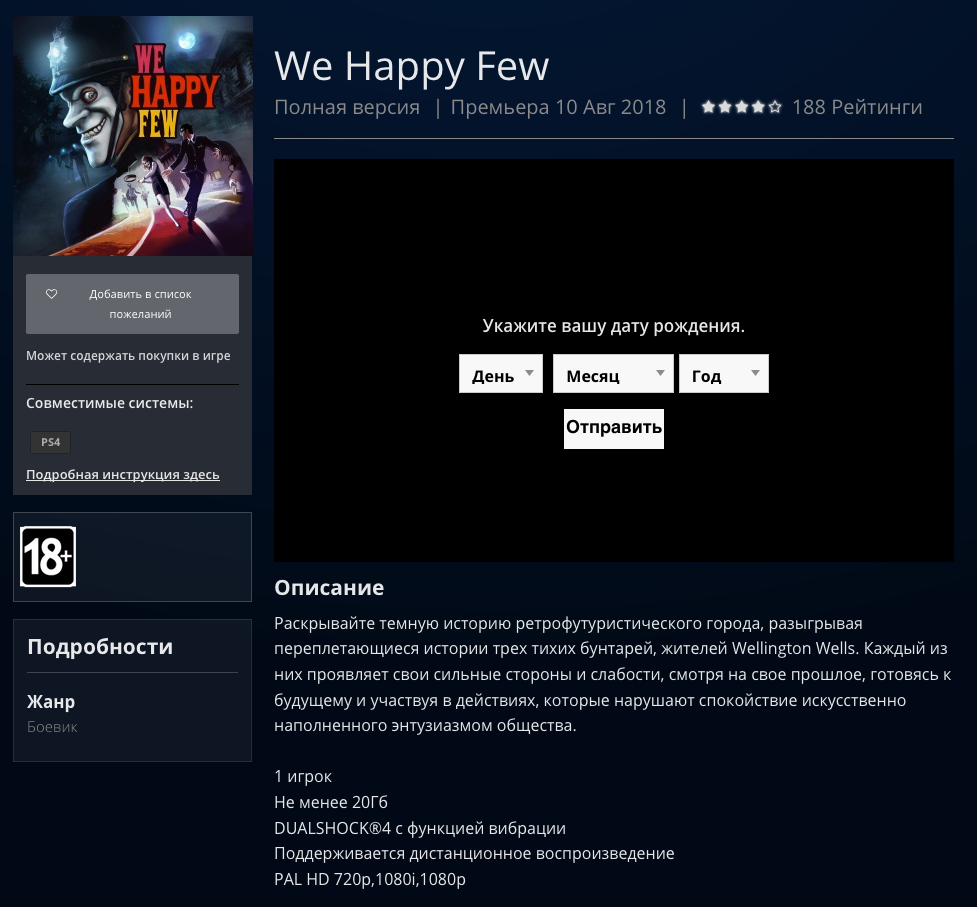Click the We Happy Few cover art
The width and height of the screenshot is (977, 907).
point(133,136)
